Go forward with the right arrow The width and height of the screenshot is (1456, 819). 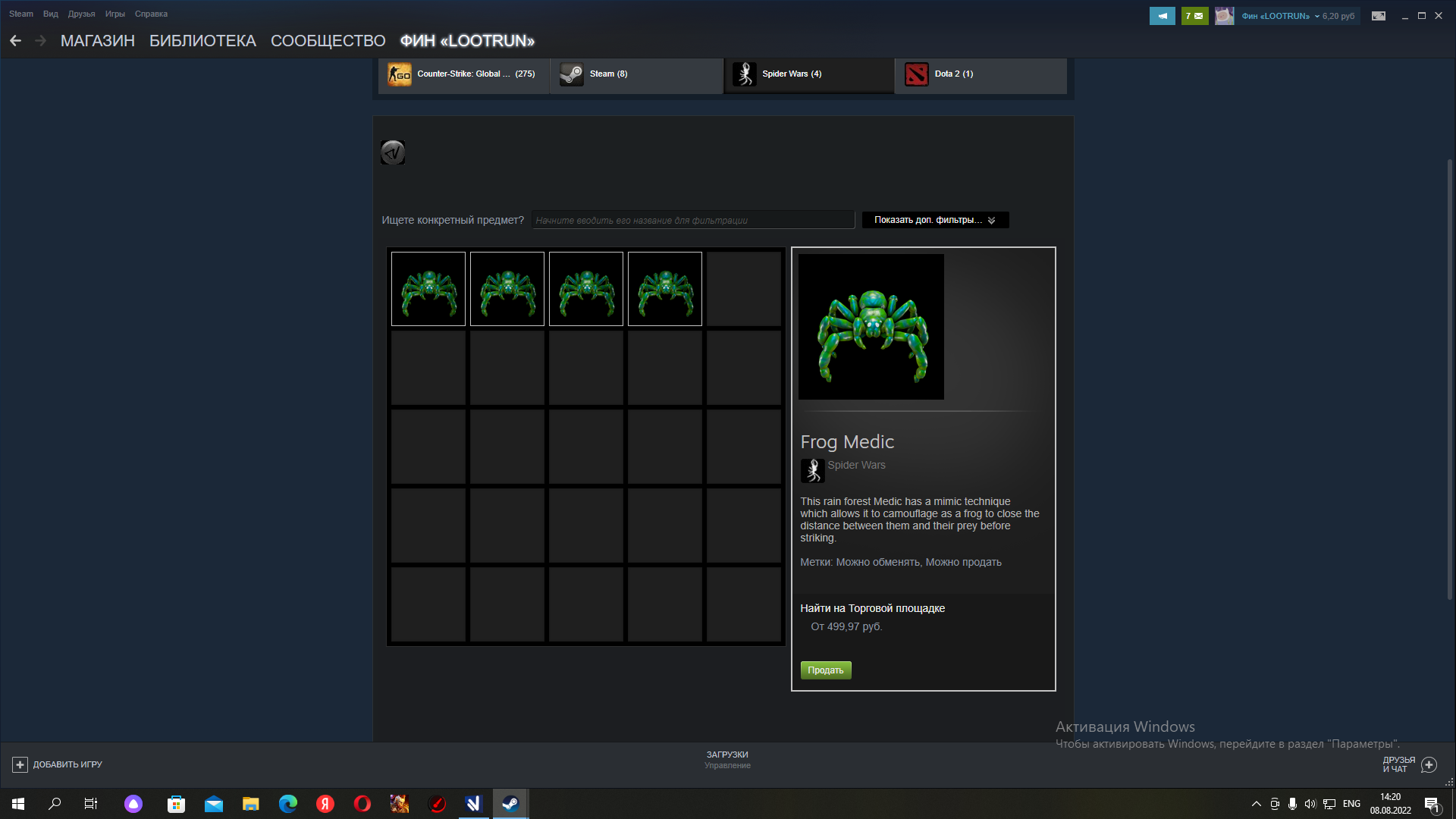[x=41, y=41]
